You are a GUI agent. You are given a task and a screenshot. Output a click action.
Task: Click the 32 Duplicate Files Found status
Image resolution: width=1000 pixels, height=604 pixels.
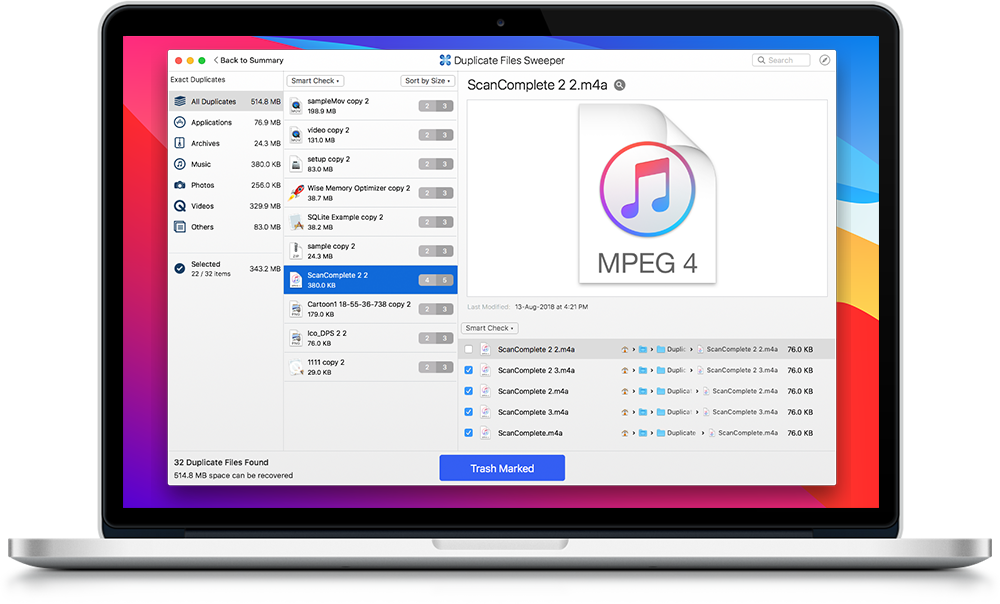(221, 462)
